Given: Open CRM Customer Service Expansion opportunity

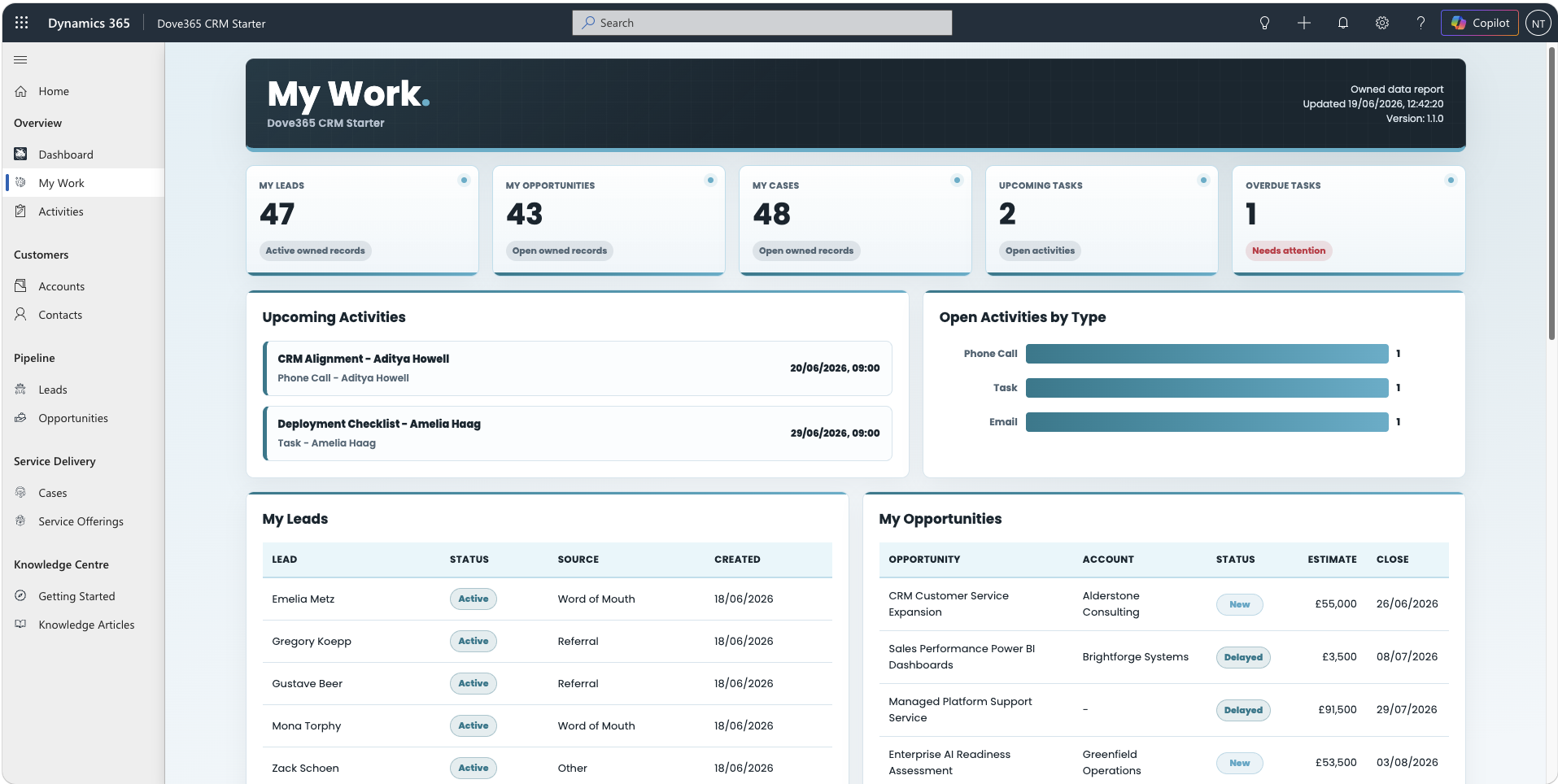Looking at the screenshot, I should [x=949, y=604].
